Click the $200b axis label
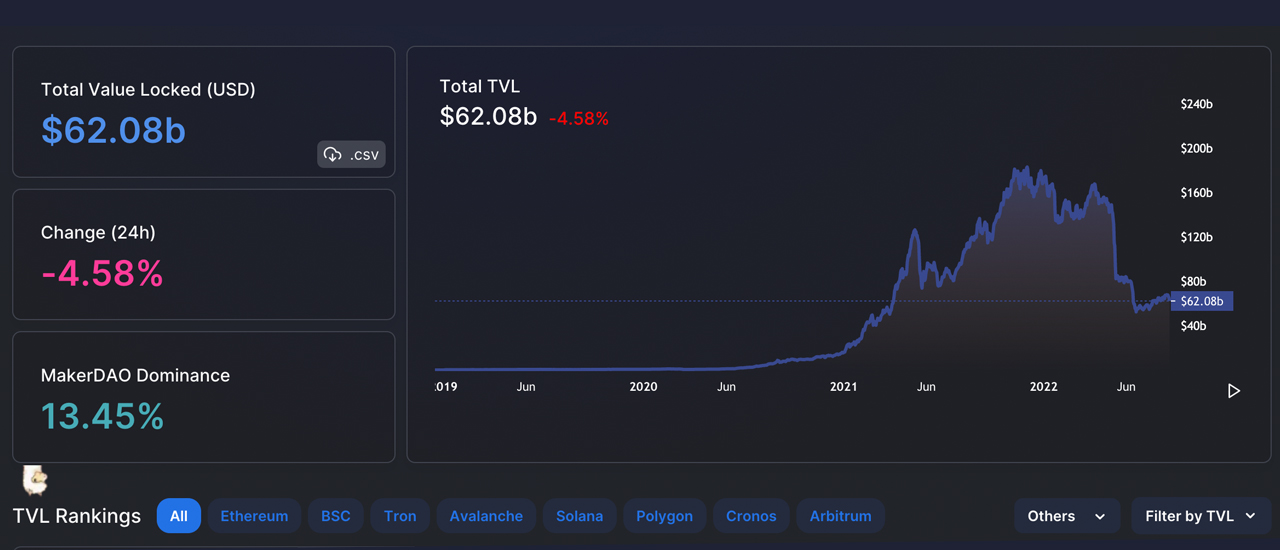Screen dimensions: 1280x550 (1196, 149)
